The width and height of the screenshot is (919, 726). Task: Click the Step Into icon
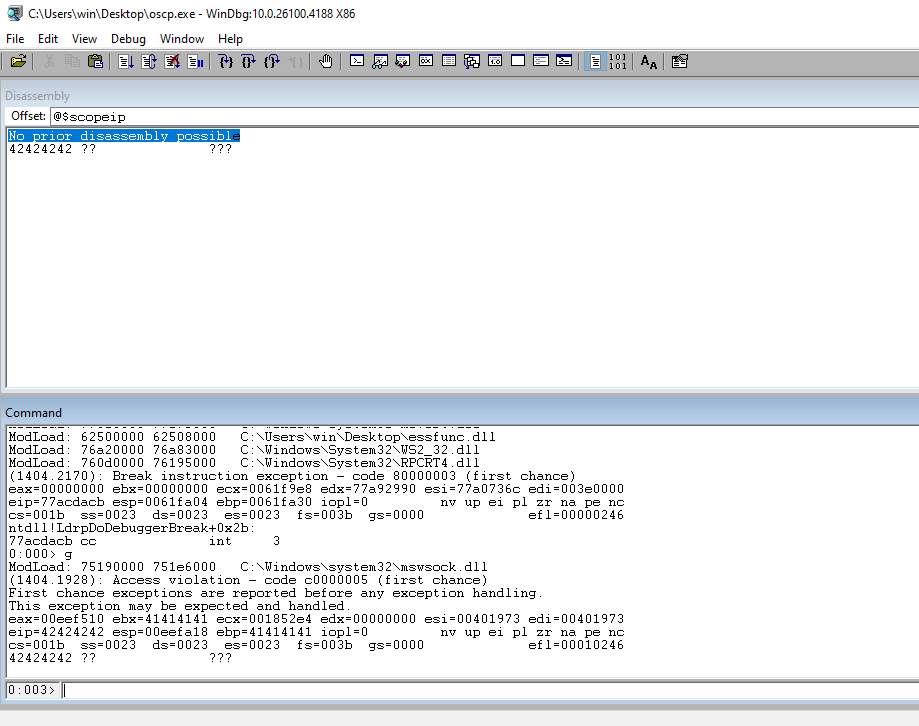tap(226, 62)
